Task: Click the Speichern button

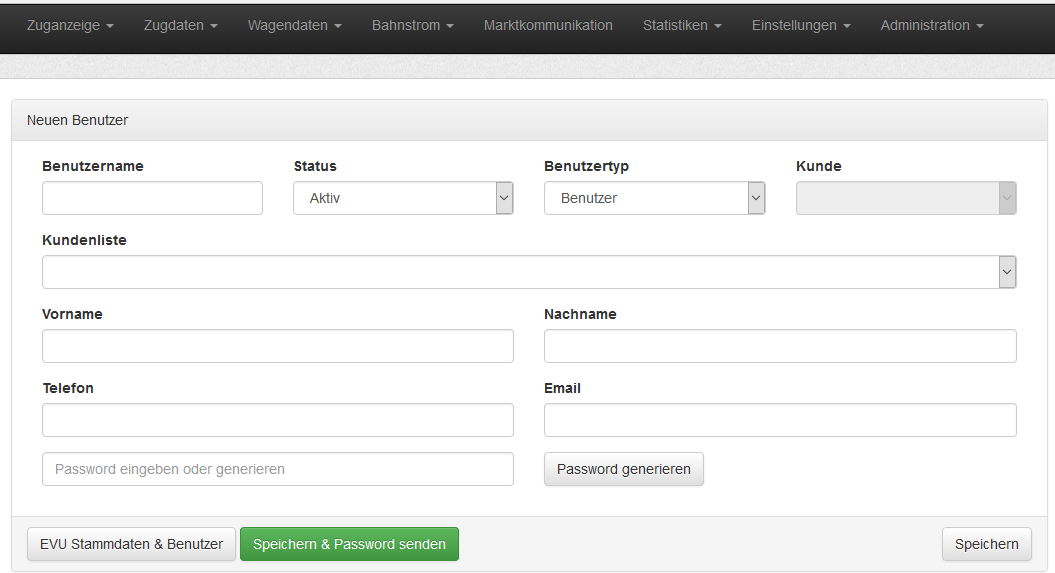Action: (986, 544)
